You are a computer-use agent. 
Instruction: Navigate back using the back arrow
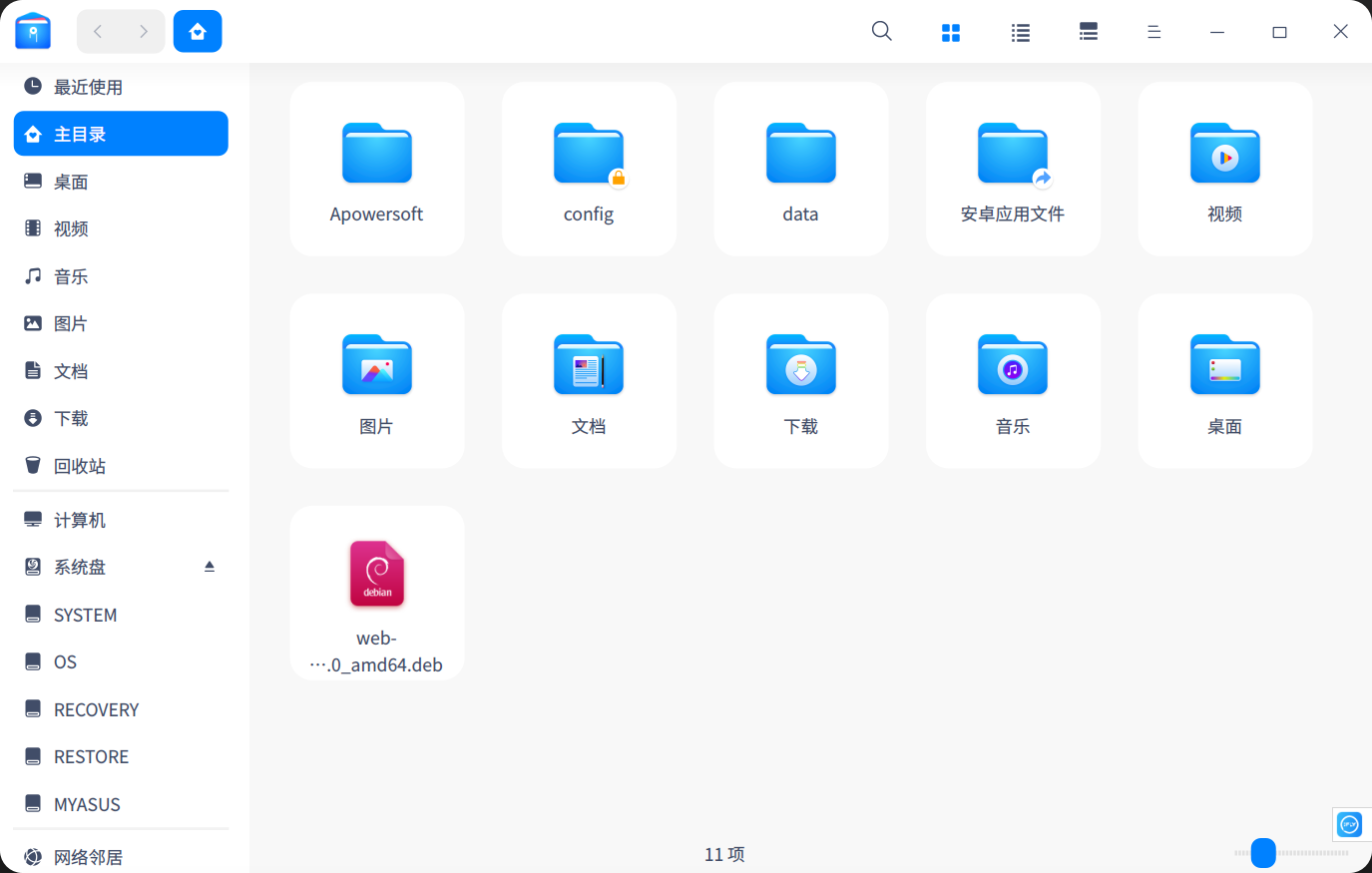pos(97,31)
